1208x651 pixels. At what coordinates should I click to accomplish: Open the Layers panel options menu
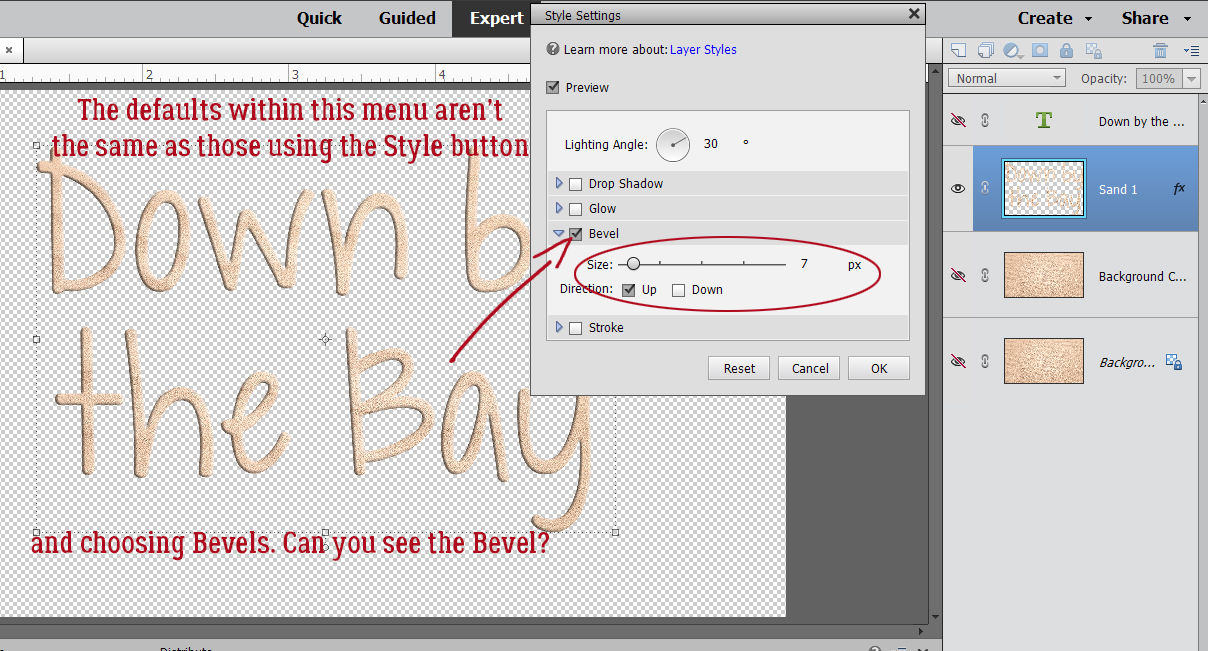(x=1191, y=50)
